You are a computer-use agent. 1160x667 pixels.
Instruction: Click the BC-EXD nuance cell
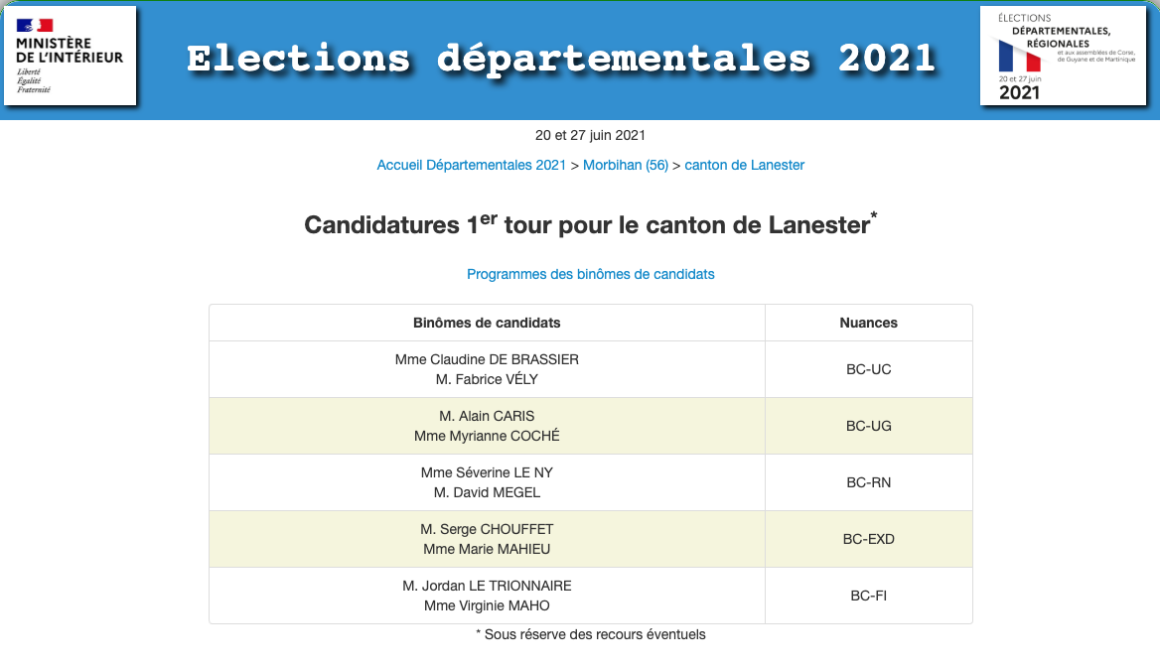pyautogui.click(x=868, y=539)
